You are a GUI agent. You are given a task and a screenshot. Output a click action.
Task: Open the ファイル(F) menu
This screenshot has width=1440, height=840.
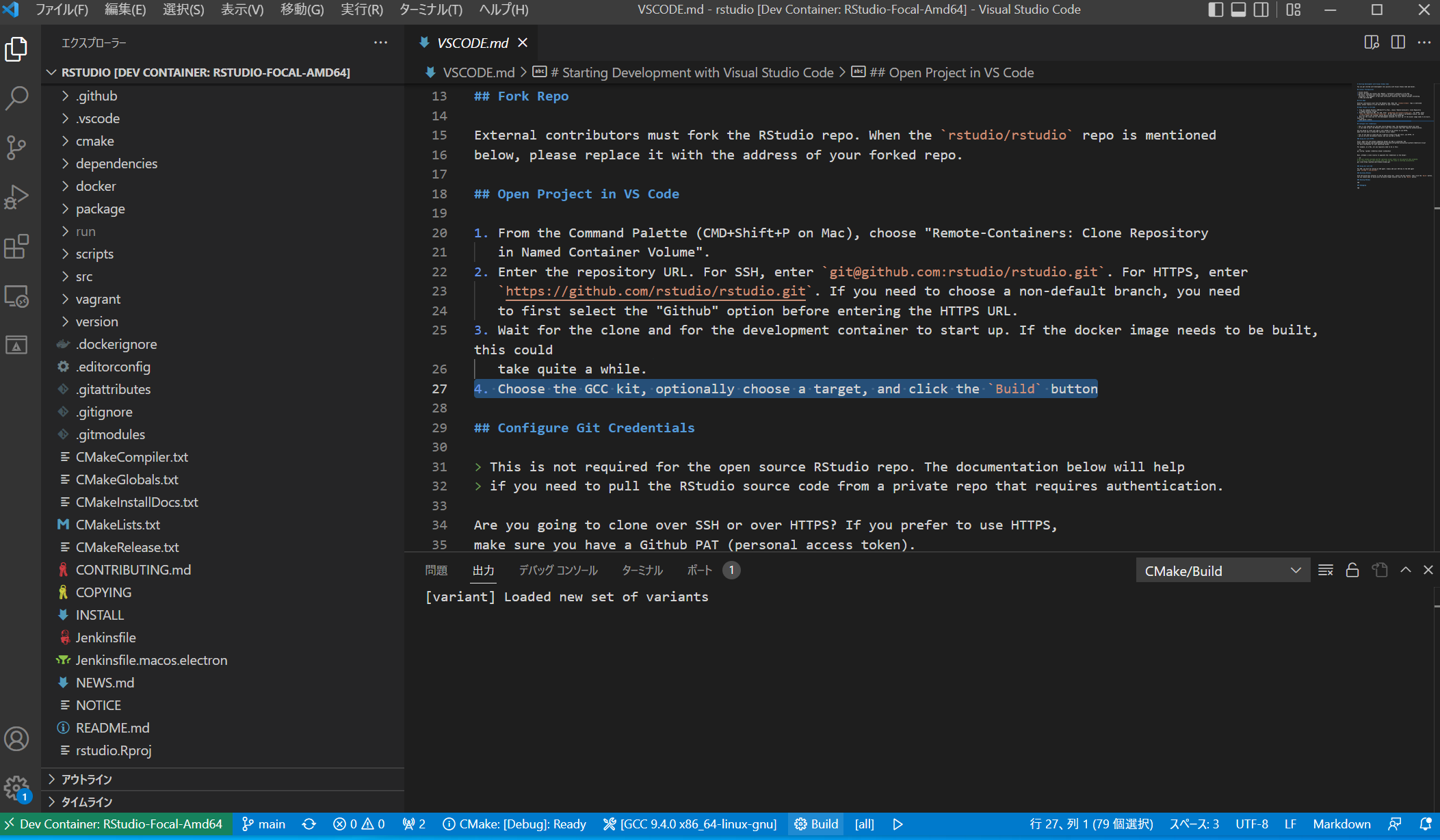pyautogui.click(x=63, y=10)
